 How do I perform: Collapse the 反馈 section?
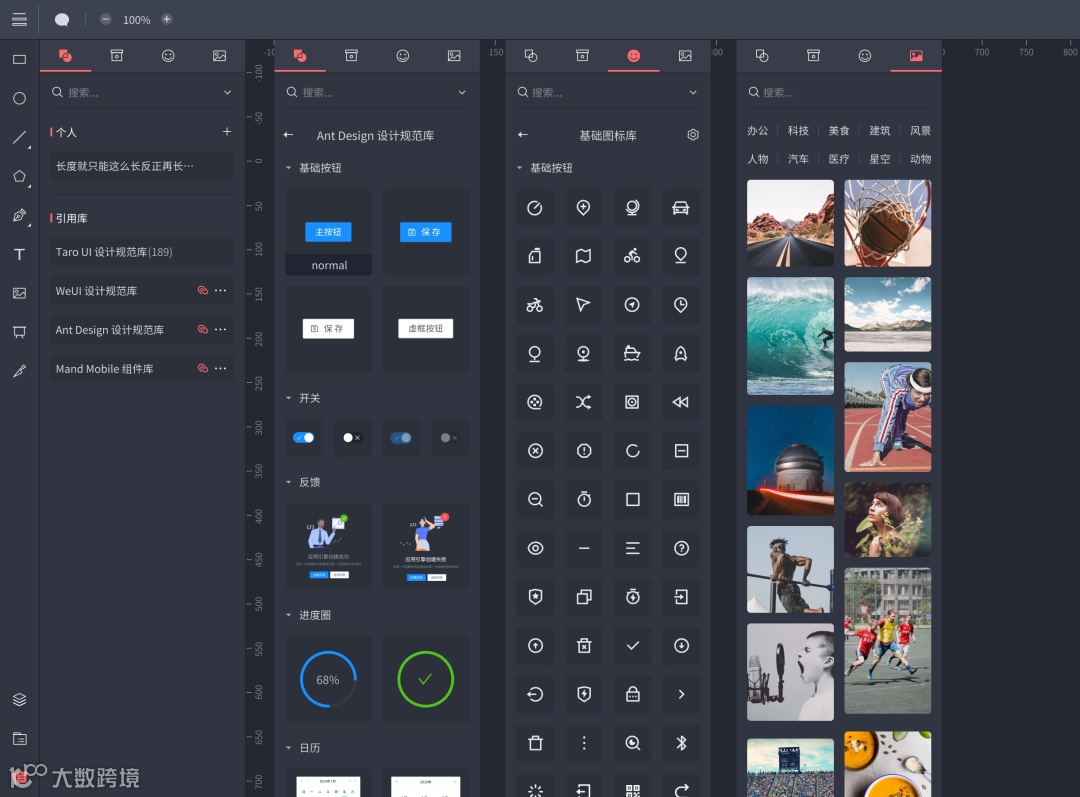[x=289, y=482]
